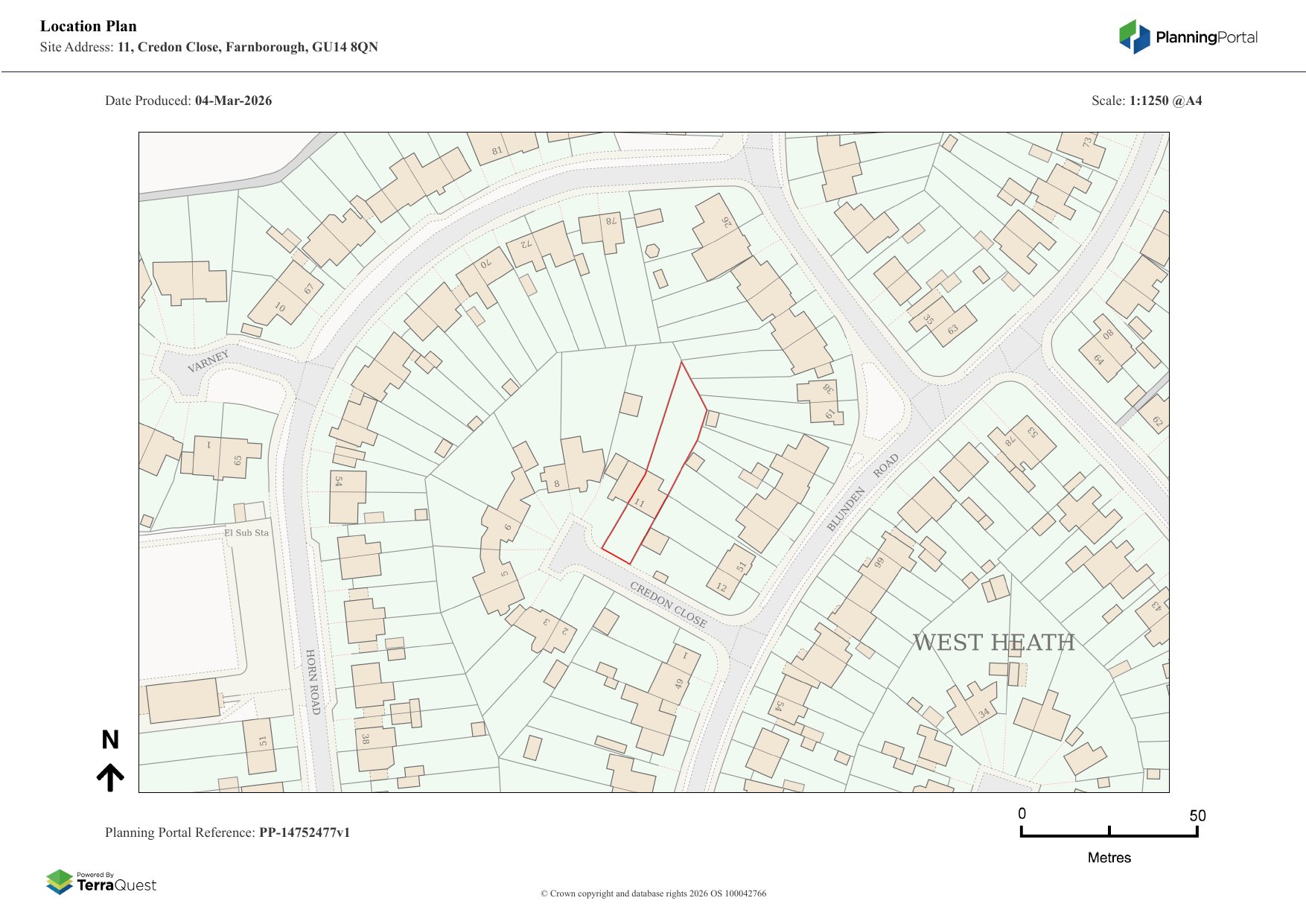Click the Crown copyright notice
Screen dimensions: 1306x924
click(653, 893)
